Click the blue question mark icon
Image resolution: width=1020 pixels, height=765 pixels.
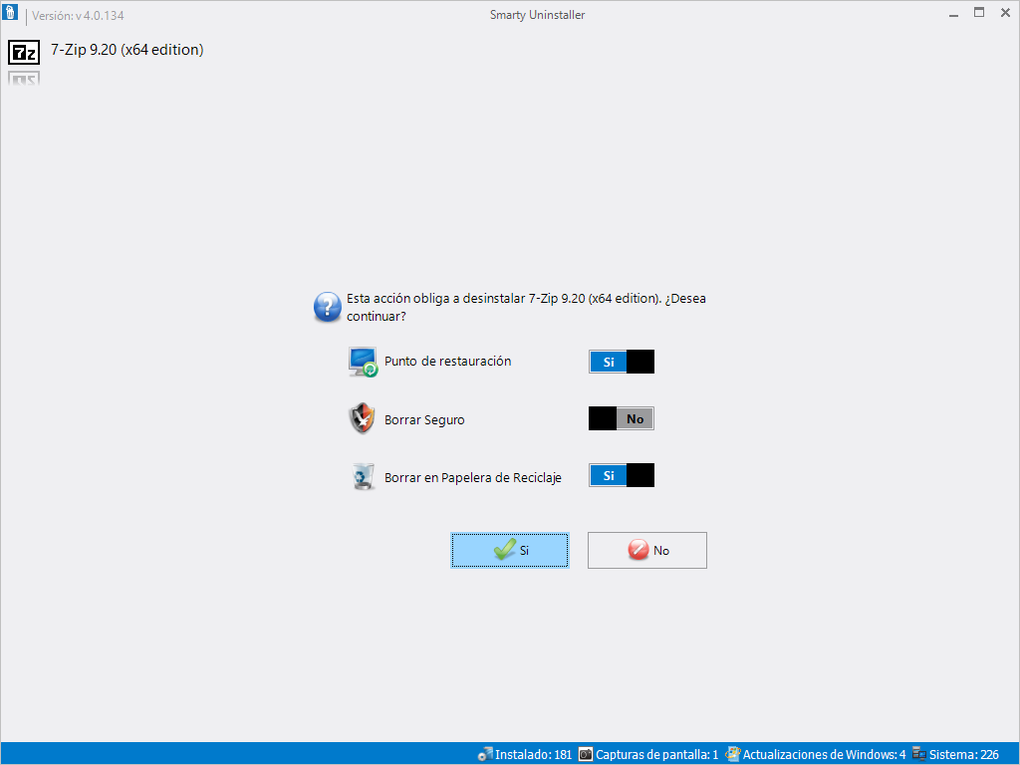(327, 307)
